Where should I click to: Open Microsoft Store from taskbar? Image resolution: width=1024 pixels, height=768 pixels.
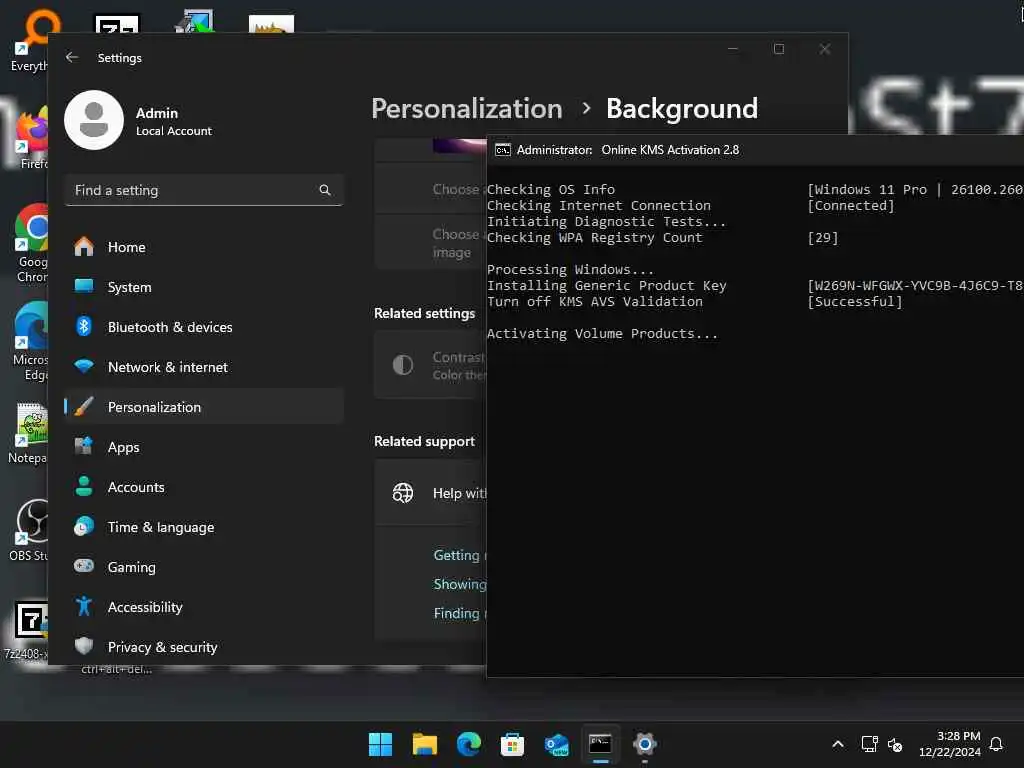512,744
